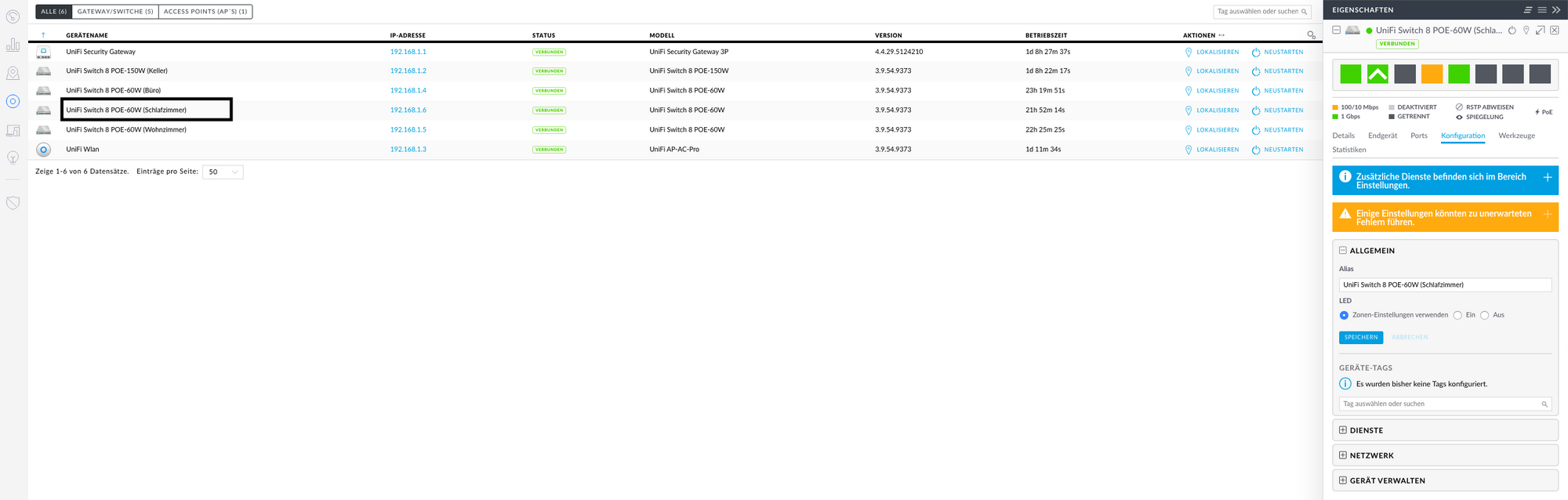
Task: Show all devices with the Alle (6) tab
Action: [x=54, y=12]
